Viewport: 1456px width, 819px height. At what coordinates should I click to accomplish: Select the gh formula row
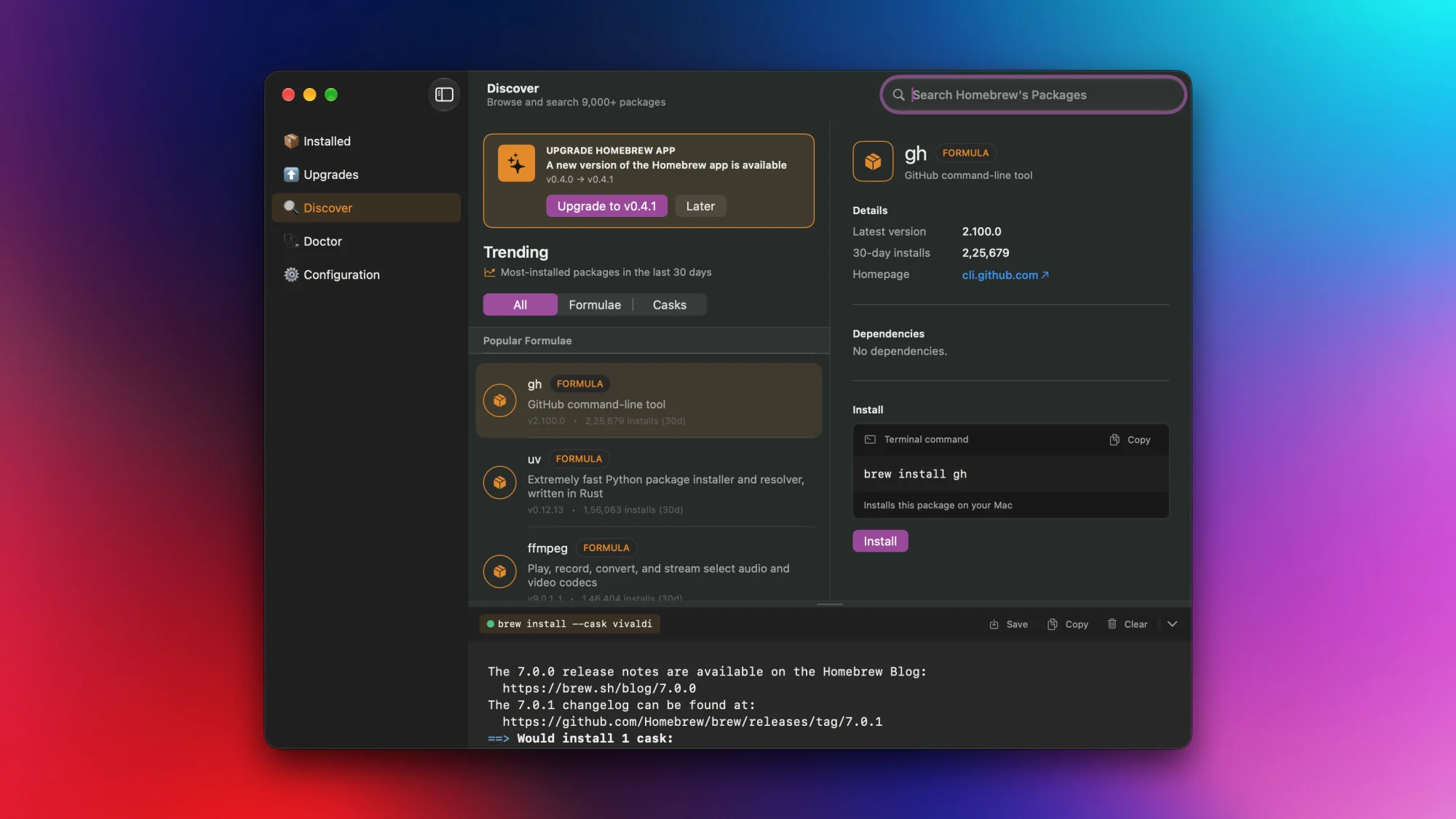coord(649,400)
